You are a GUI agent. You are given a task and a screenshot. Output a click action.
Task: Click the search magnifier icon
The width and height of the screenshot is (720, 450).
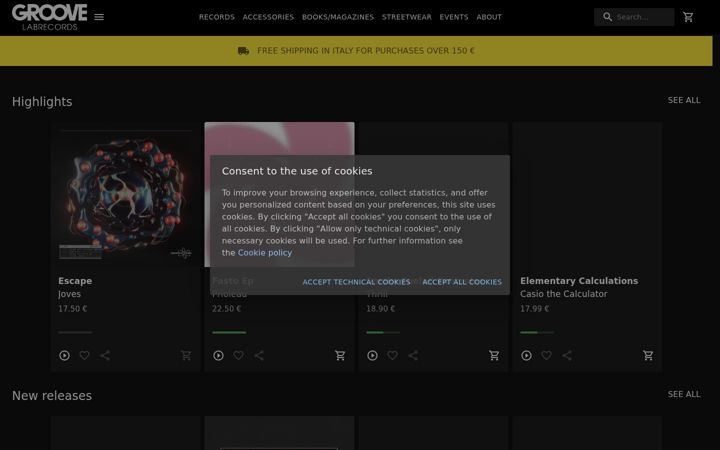608,17
